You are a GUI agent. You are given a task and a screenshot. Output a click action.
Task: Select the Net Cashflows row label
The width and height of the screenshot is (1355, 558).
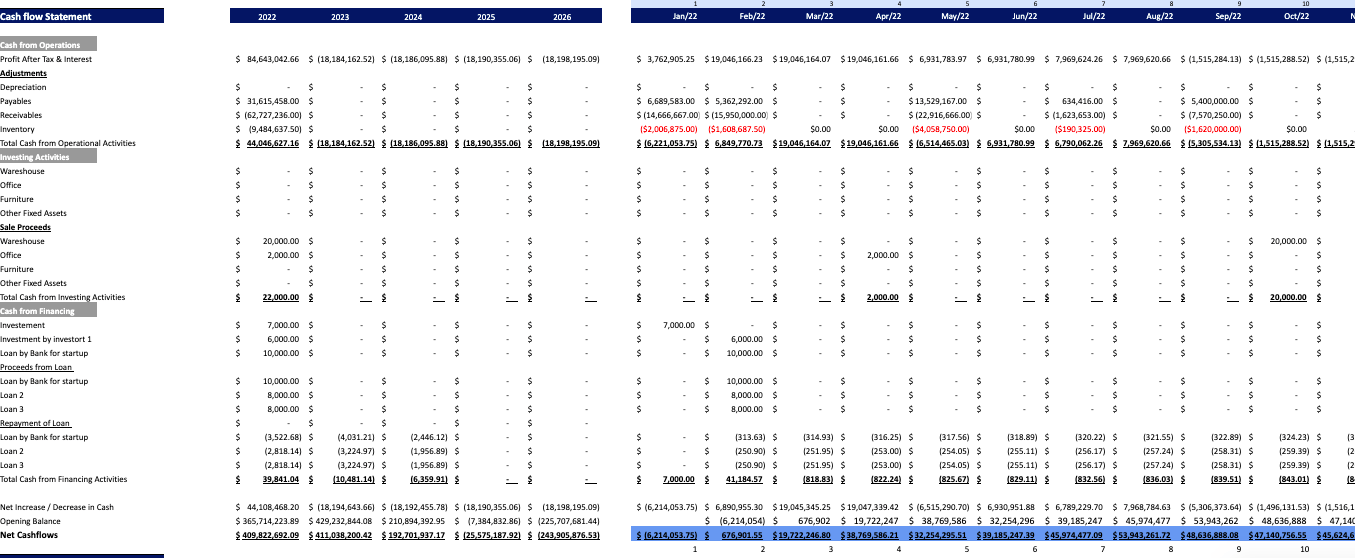tap(27, 535)
